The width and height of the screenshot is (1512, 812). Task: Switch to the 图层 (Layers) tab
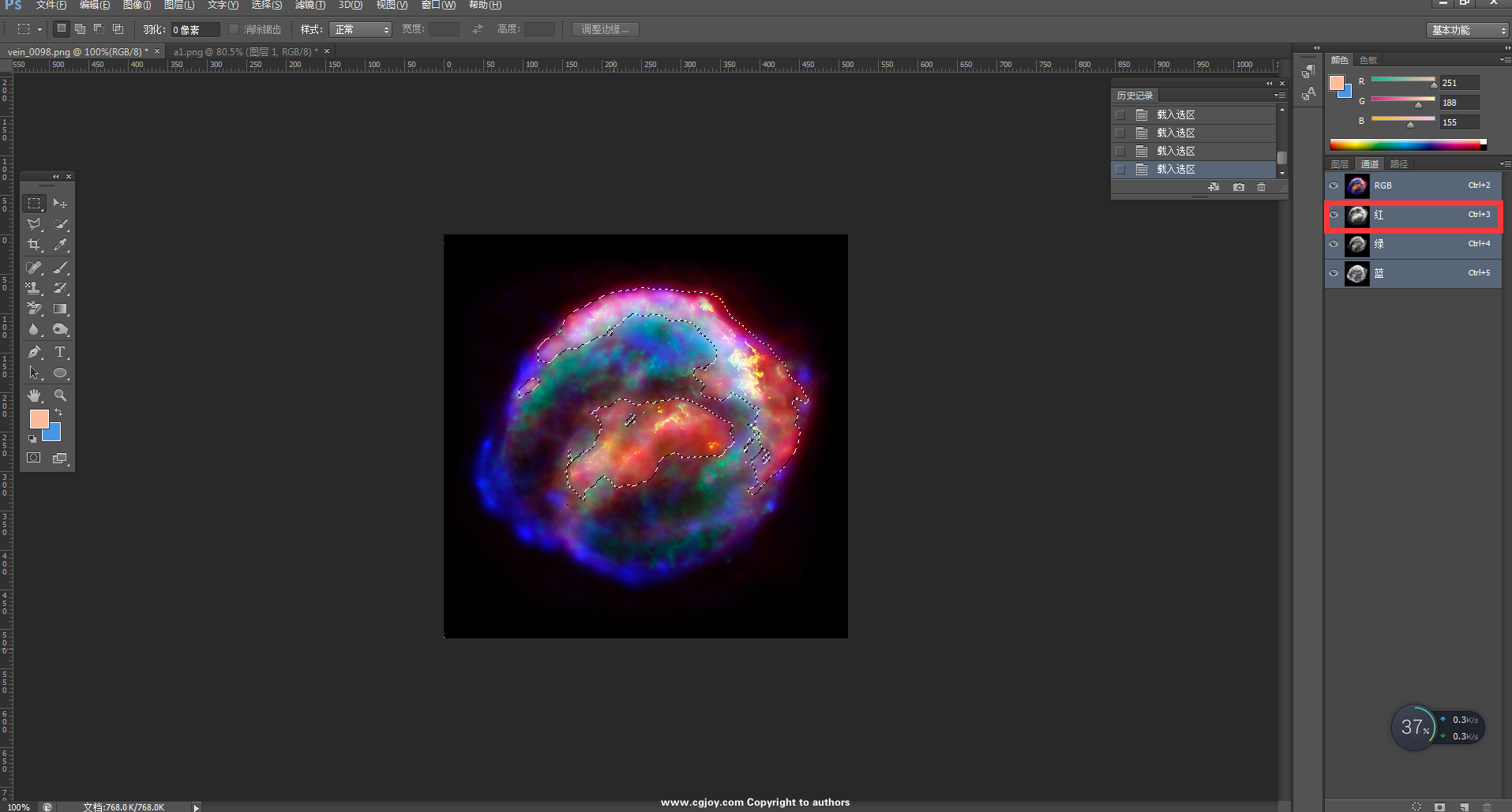[x=1340, y=164]
